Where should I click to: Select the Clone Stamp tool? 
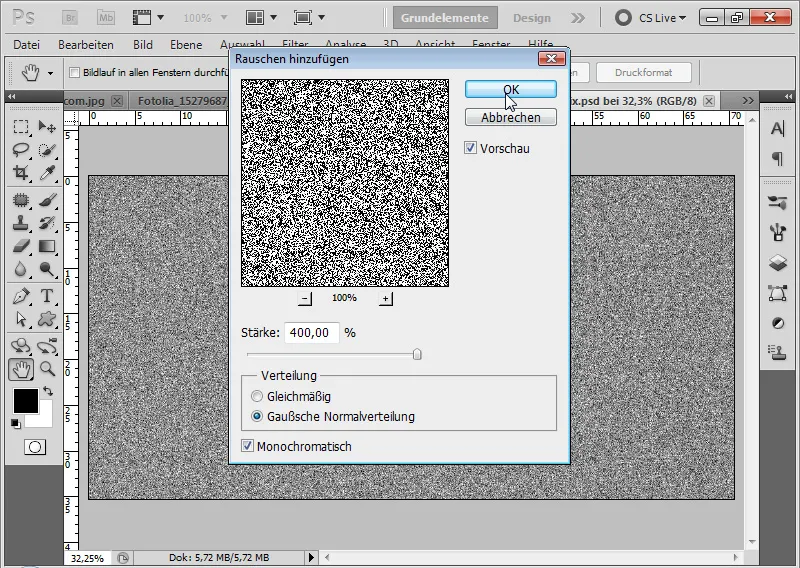pyautogui.click(x=21, y=223)
